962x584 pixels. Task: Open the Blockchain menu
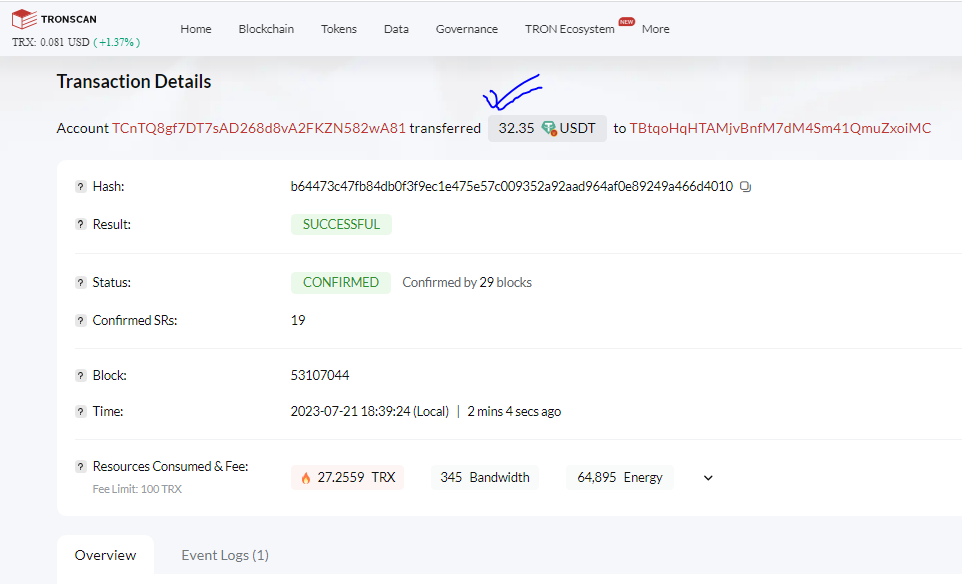[x=266, y=29]
